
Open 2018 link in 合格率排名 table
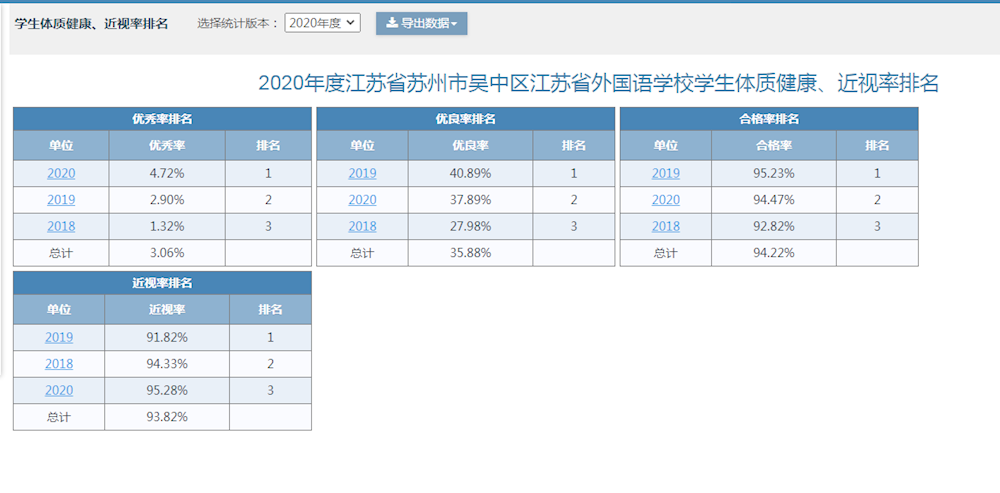pyautogui.click(x=666, y=226)
